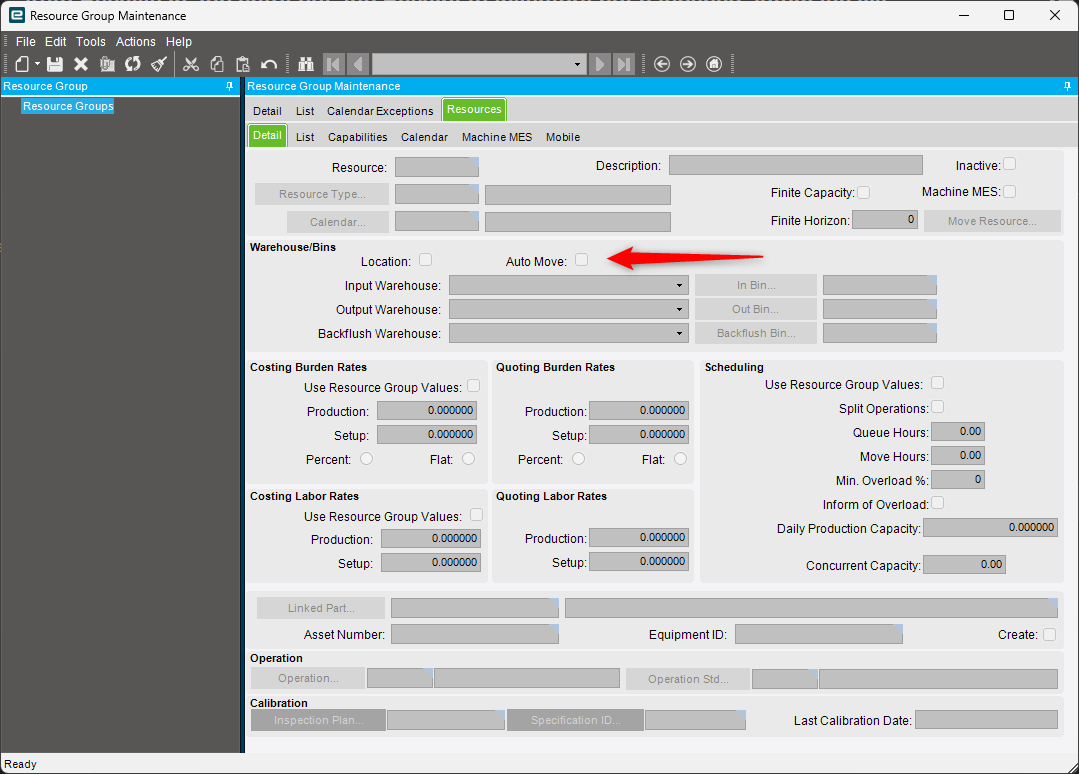Click the Save floppy disk icon

(x=55, y=64)
